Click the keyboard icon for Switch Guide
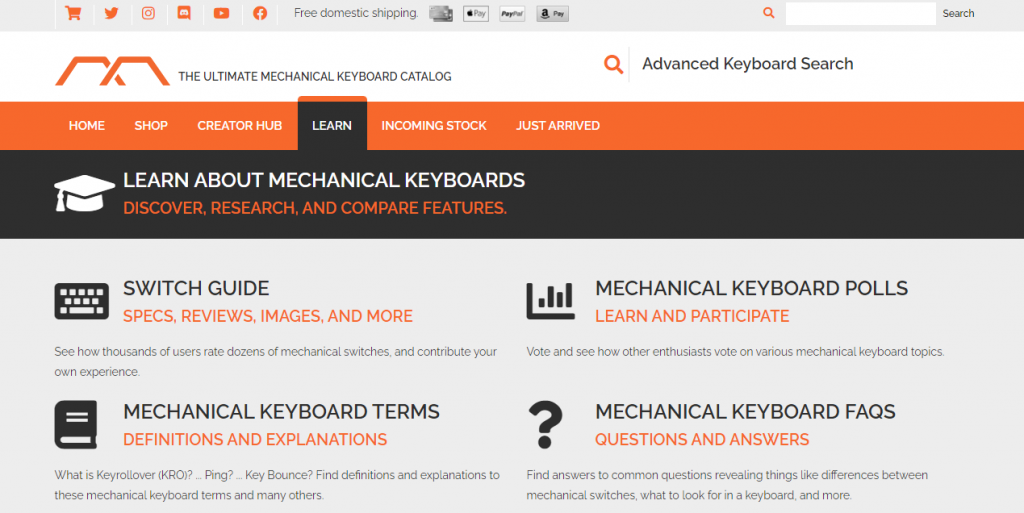Image resolution: width=1024 pixels, height=513 pixels. [82, 301]
